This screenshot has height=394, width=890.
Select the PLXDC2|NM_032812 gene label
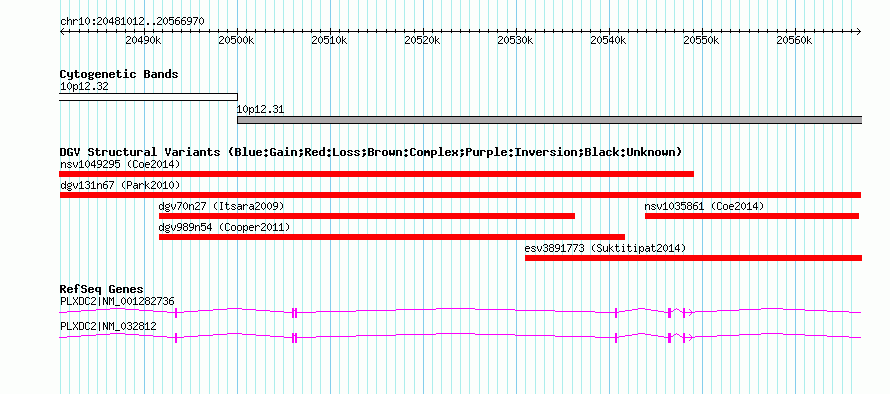108,326
